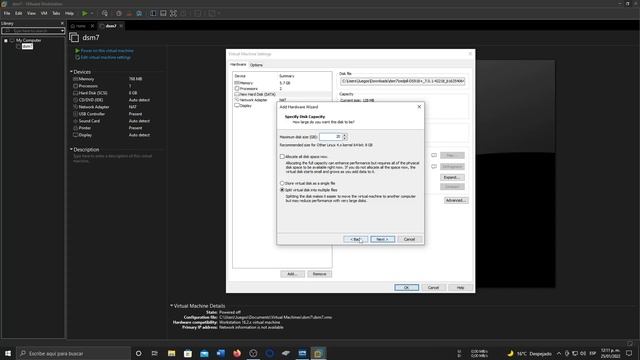
Task: Click the green power on toolbar button
Action: [x=84, y=13]
